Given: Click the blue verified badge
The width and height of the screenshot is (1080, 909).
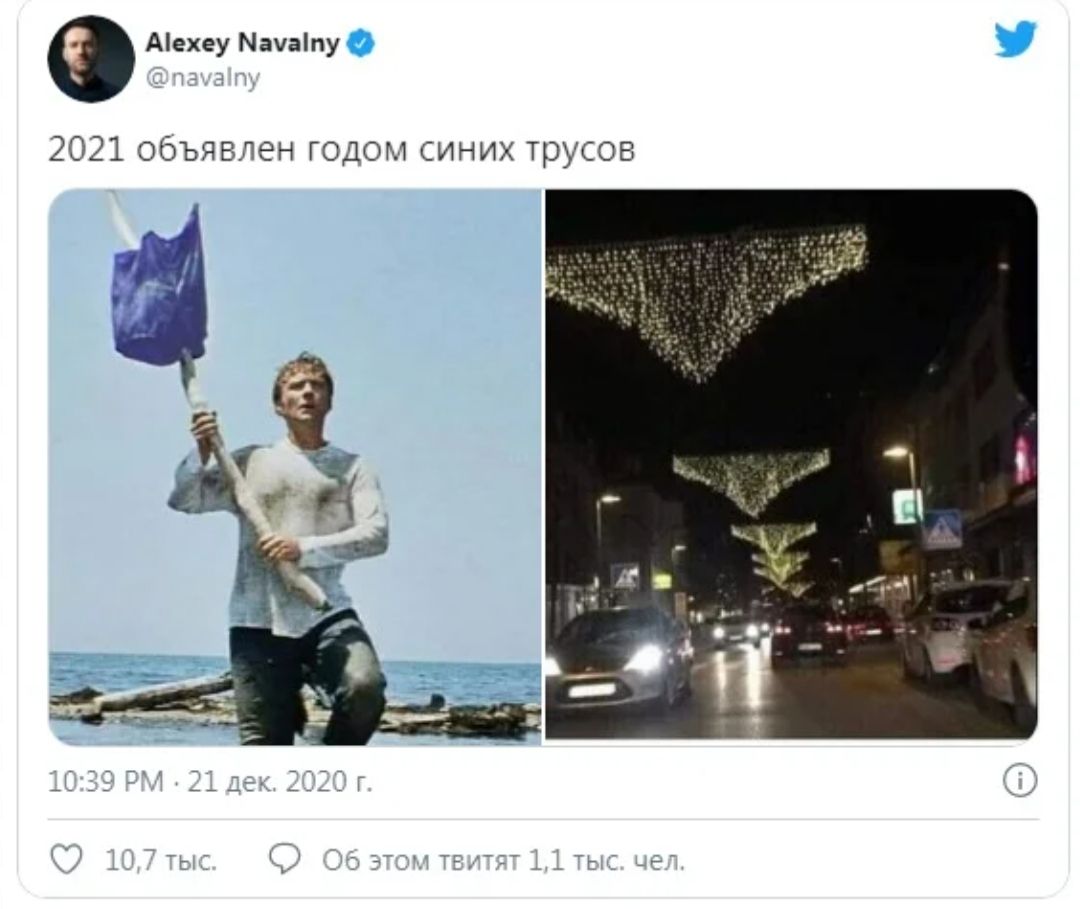Looking at the screenshot, I should [360, 43].
